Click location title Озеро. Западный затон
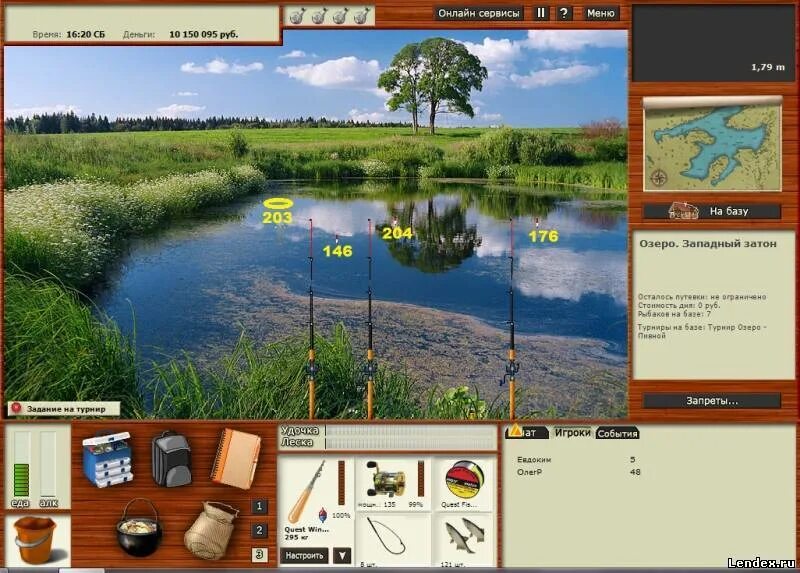 coord(708,244)
